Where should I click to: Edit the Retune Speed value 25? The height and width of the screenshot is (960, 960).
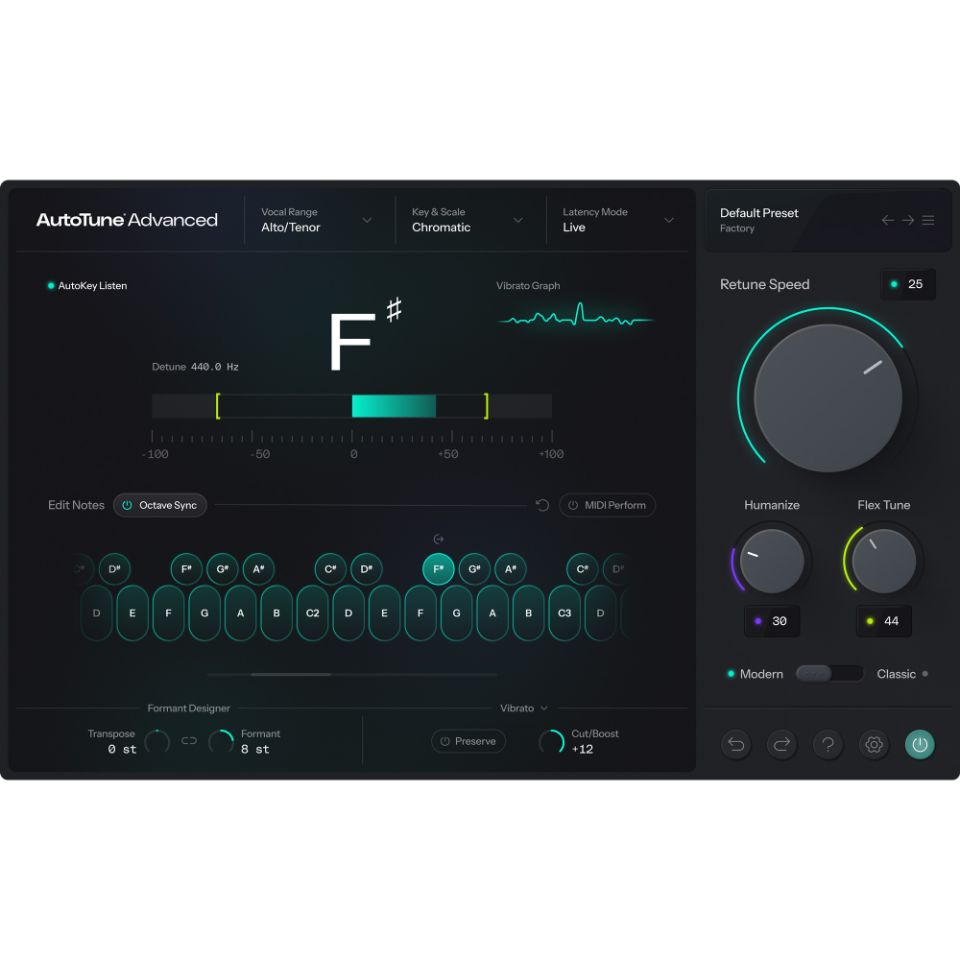(908, 284)
